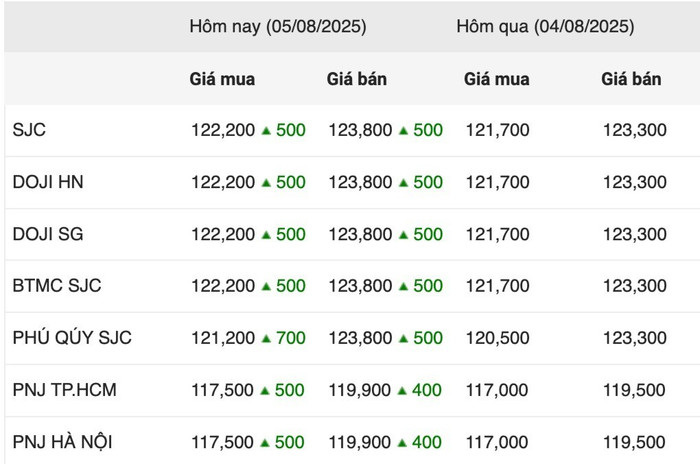
Task: Click the PHÚ QÚY SJC row name
Action: point(72,338)
